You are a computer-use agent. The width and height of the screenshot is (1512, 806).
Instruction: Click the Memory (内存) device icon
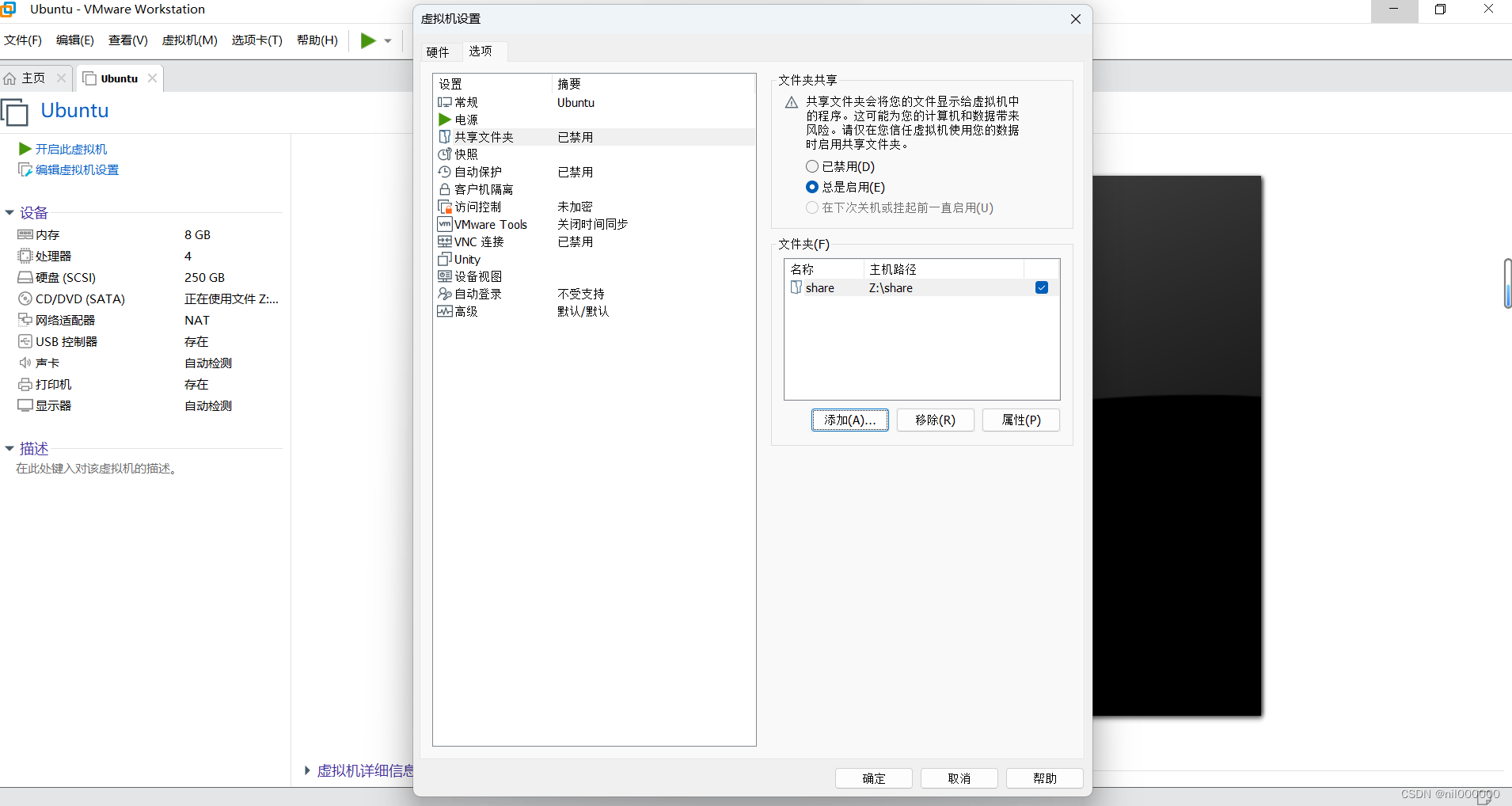[25, 235]
